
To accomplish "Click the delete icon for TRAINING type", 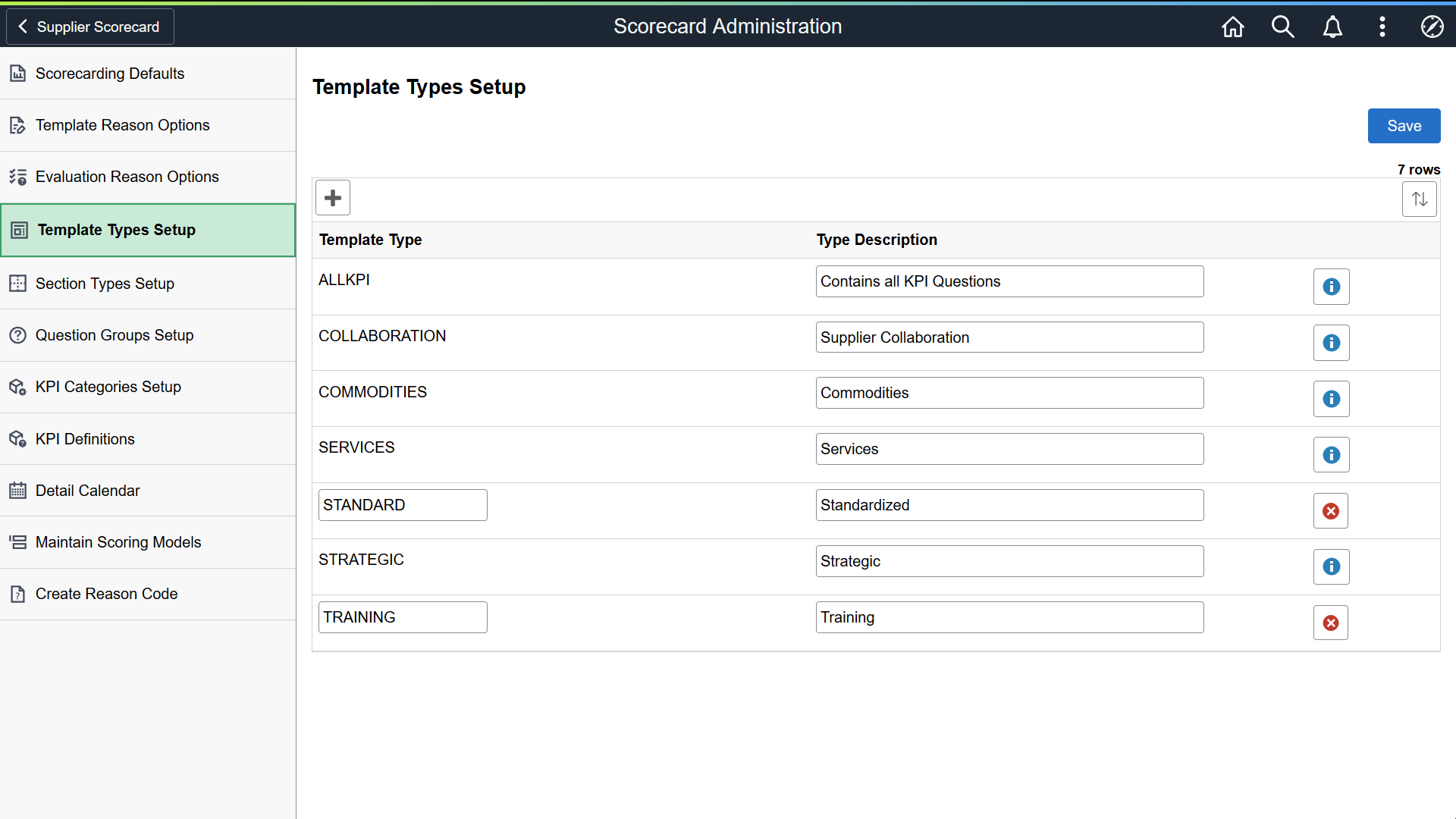I will (x=1330, y=623).
